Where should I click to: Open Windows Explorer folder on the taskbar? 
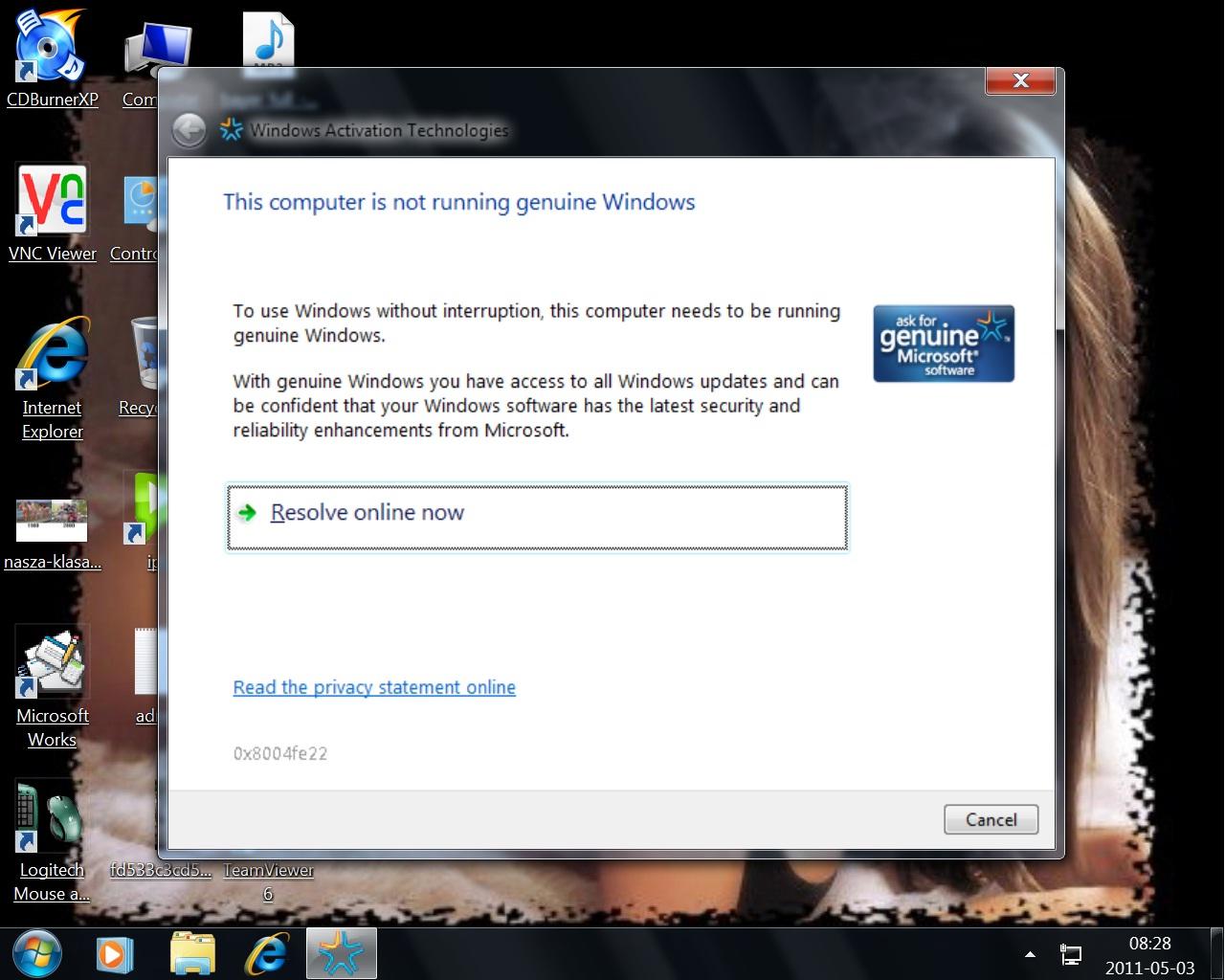tap(192, 954)
